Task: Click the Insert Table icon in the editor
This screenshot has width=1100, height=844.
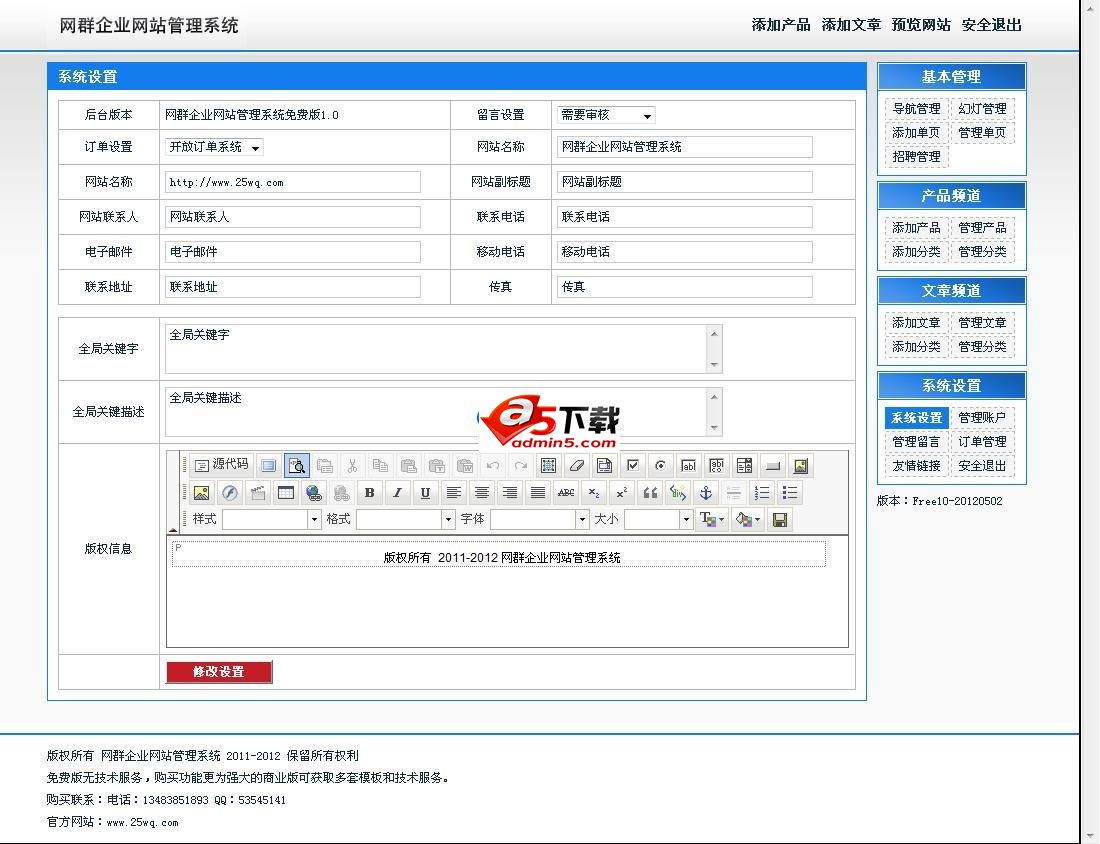Action: click(x=285, y=493)
